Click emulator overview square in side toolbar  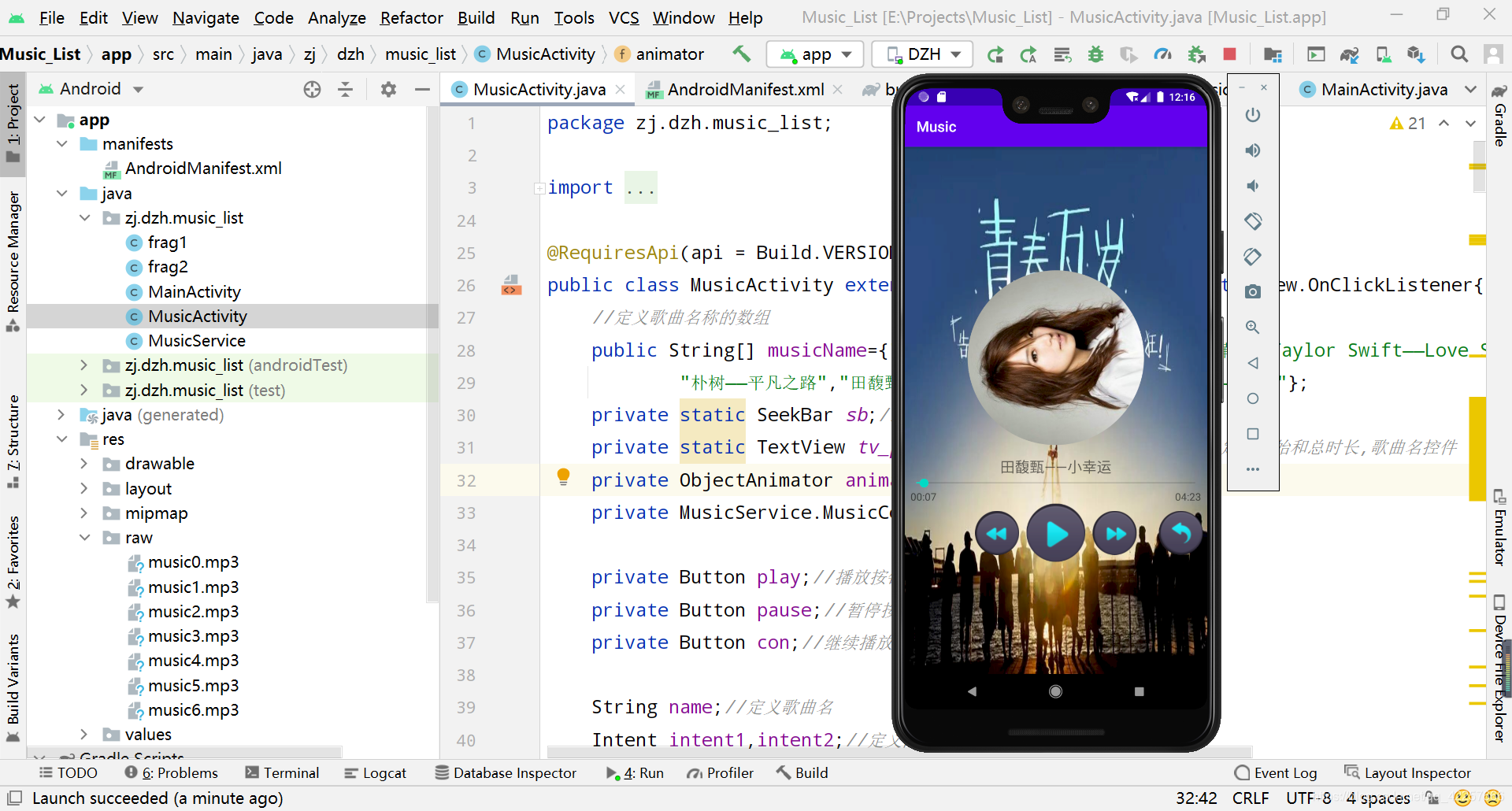1253,434
